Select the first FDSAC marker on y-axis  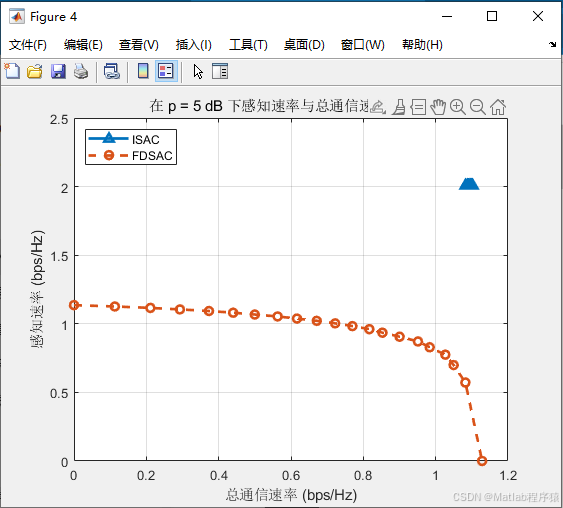tap(74, 305)
